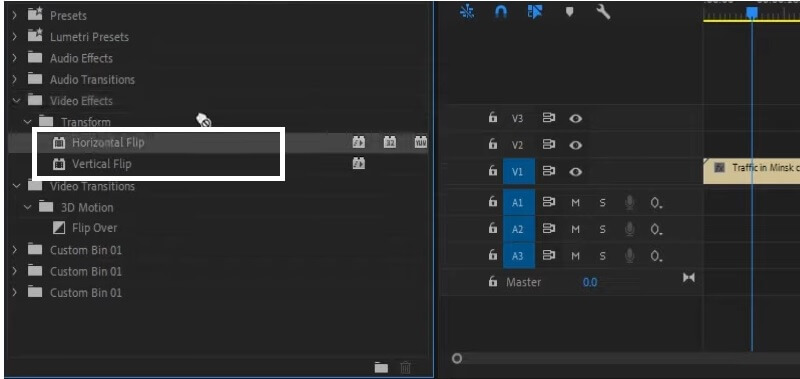Viewport: 800px width, 379px height.
Task: Click the Master volume value 0.0
Action: 590,282
